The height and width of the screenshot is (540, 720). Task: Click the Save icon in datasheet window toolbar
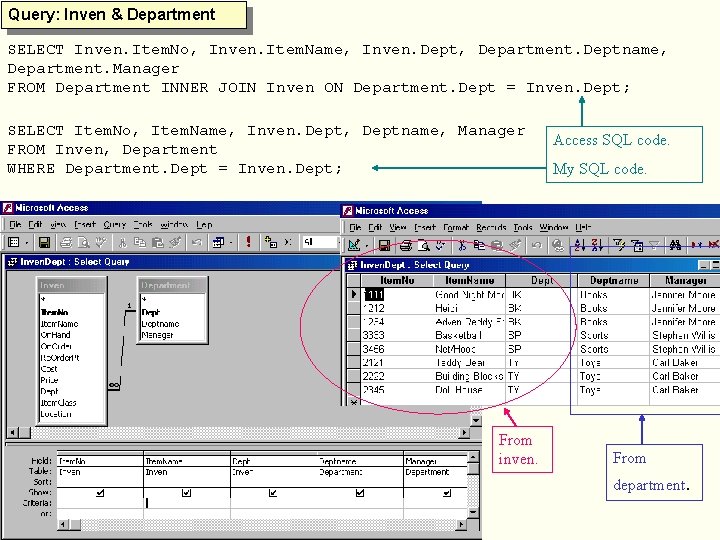pyautogui.click(x=384, y=245)
